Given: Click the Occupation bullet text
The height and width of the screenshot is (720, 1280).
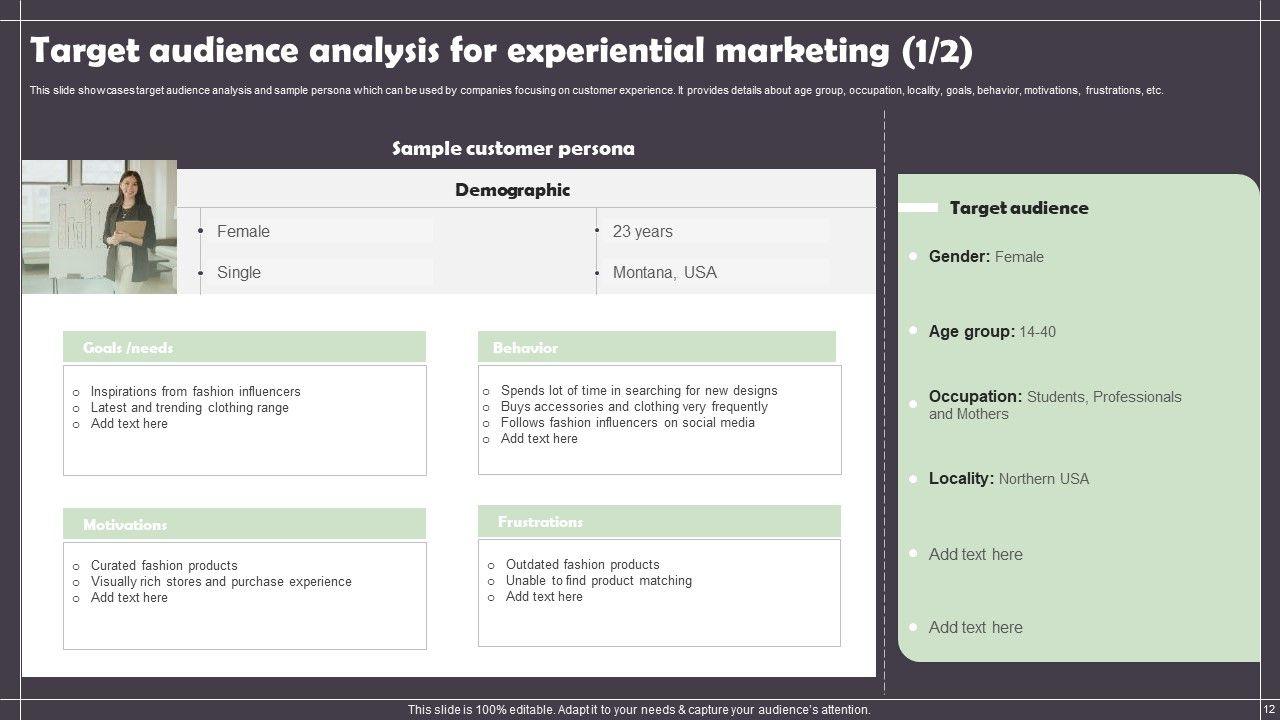Looking at the screenshot, I should (x=1054, y=405).
